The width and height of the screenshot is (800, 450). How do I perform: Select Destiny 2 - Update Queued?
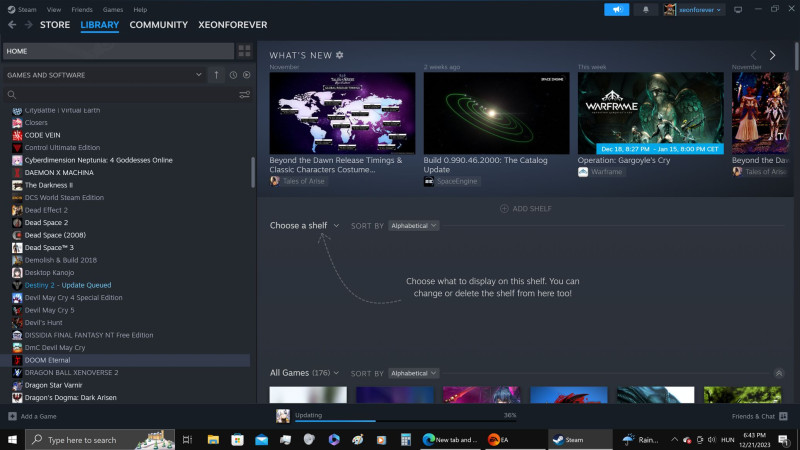[x=68, y=285]
